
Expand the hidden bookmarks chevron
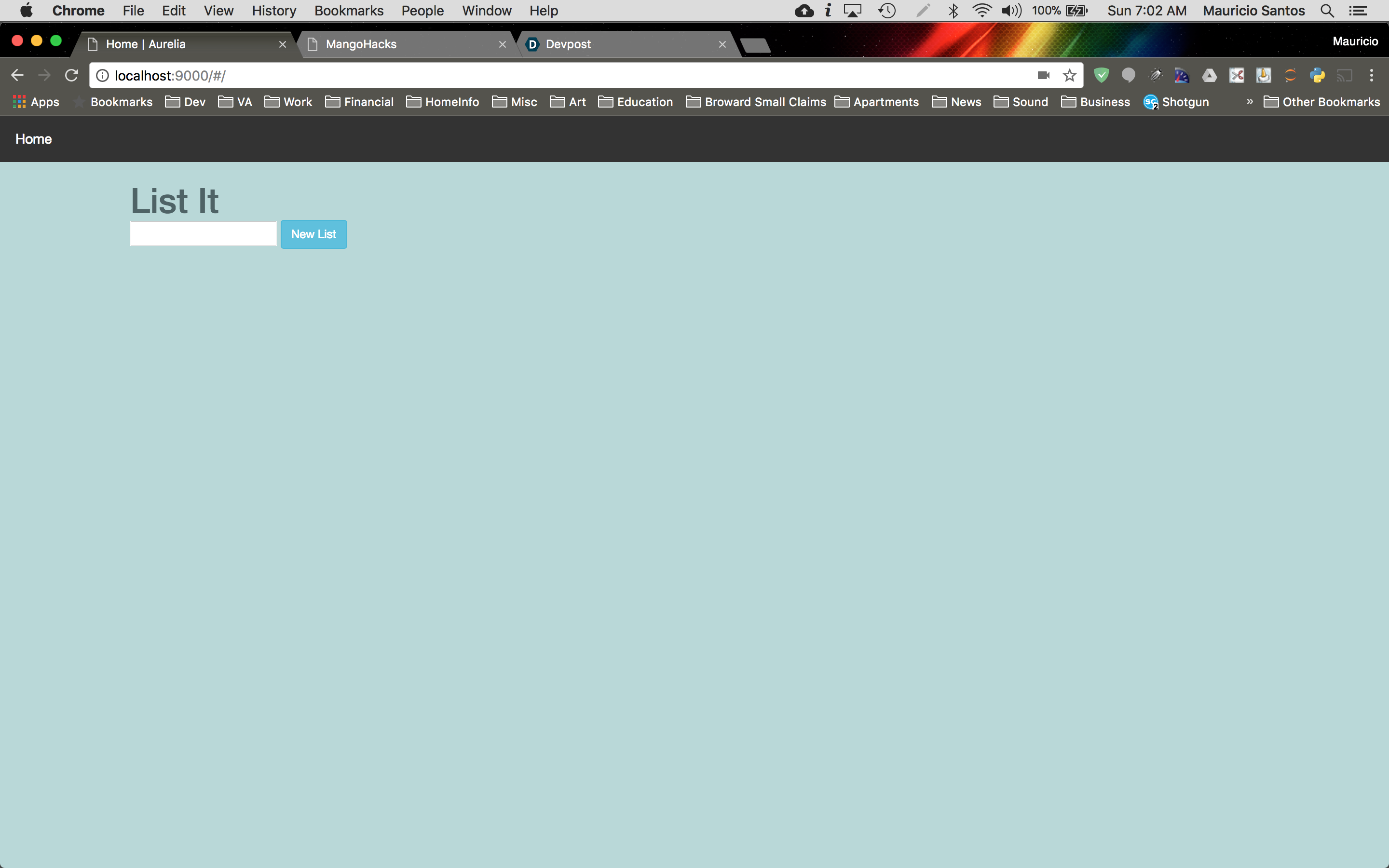(x=1250, y=102)
